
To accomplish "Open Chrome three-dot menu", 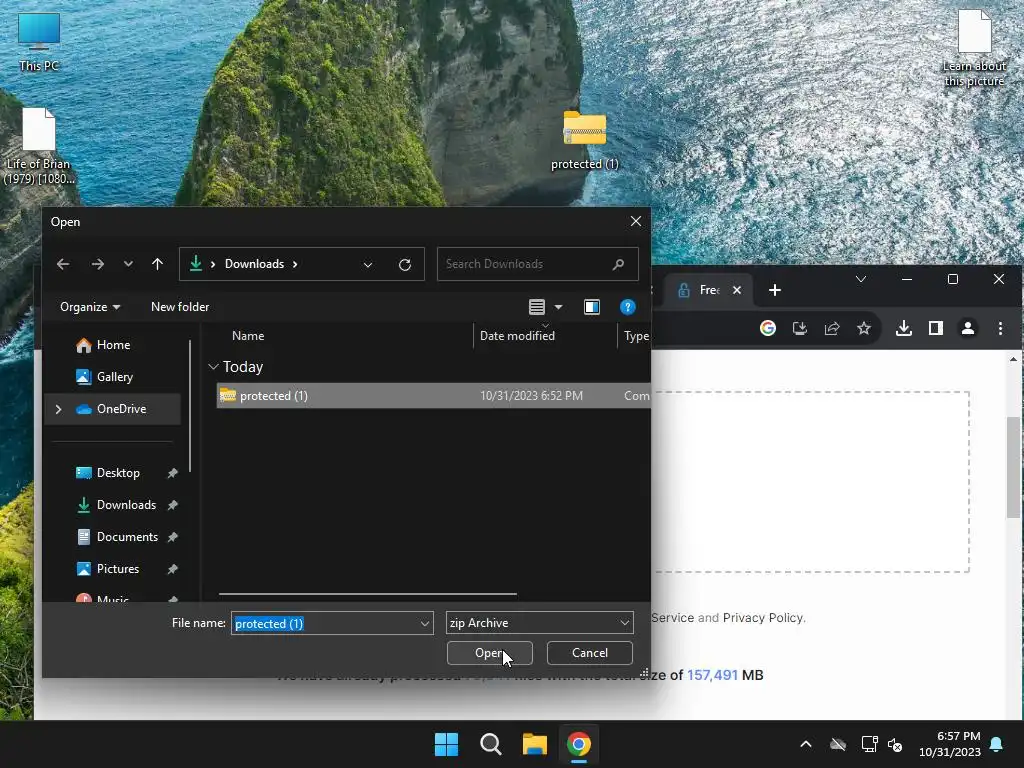I will tap(1000, 328).
